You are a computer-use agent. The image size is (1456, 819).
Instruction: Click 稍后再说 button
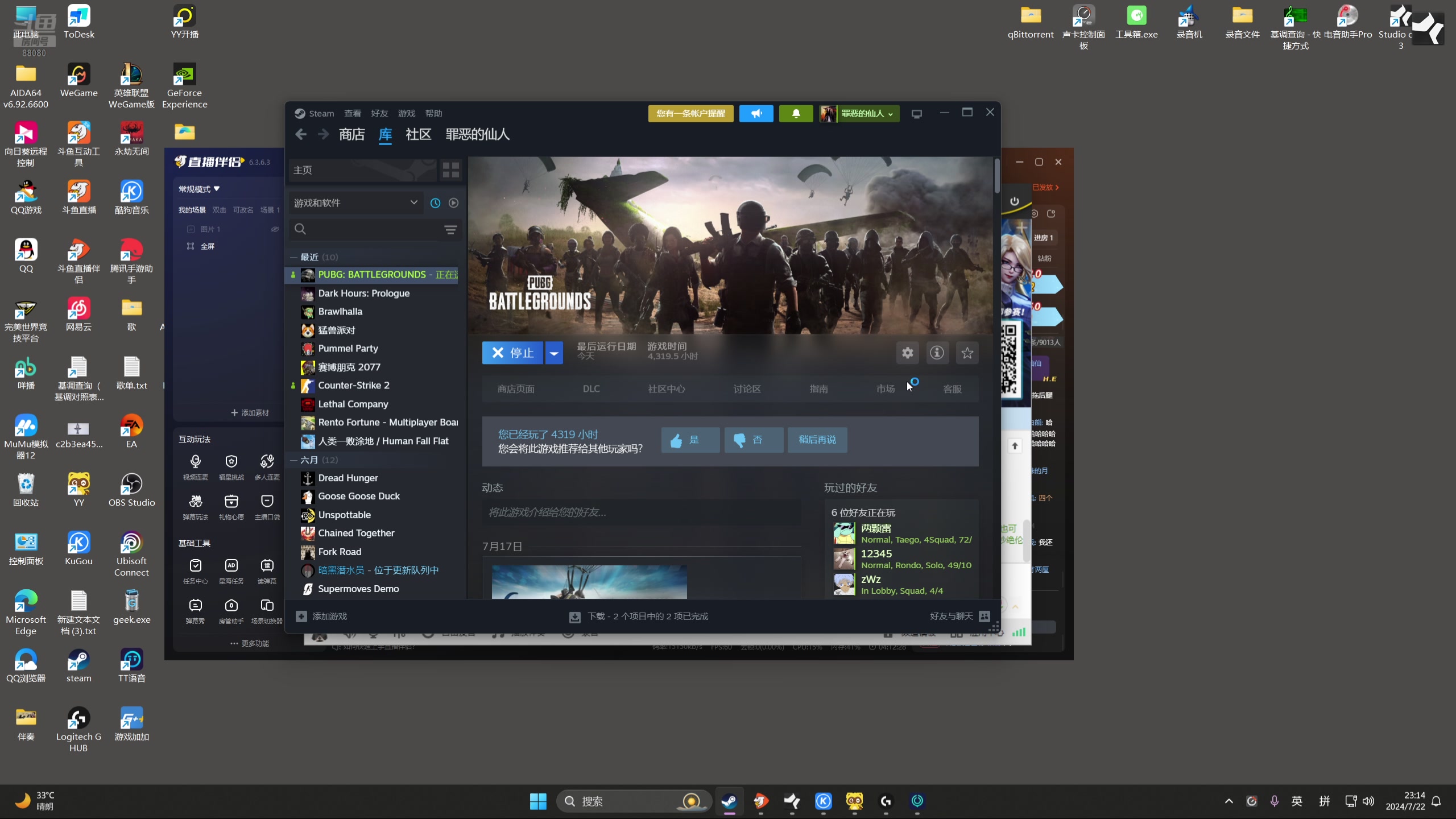click(817, 440)
